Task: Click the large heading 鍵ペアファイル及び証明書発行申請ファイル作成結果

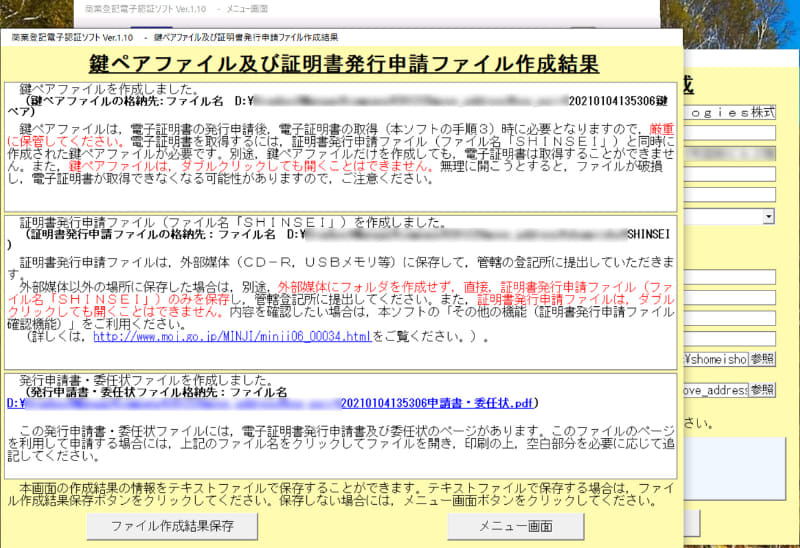Action: click(343, 64)
